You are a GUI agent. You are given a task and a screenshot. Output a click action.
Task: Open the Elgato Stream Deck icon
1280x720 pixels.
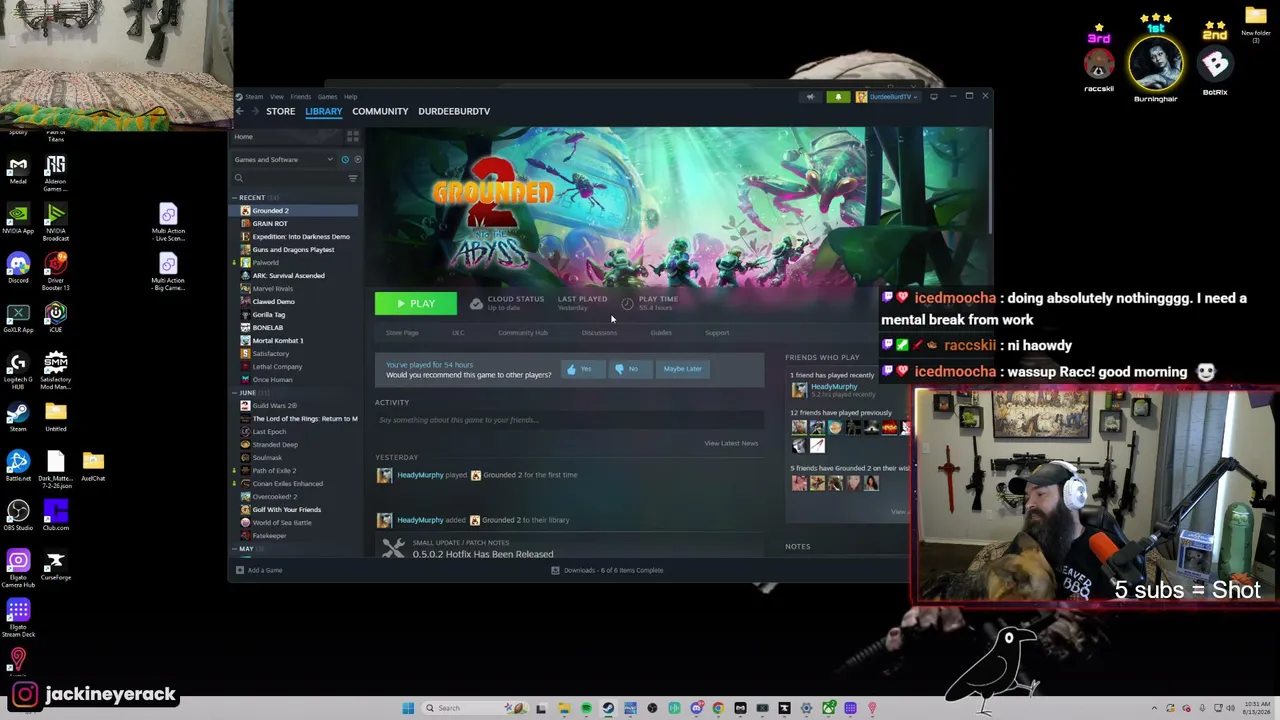coord(18,617)
